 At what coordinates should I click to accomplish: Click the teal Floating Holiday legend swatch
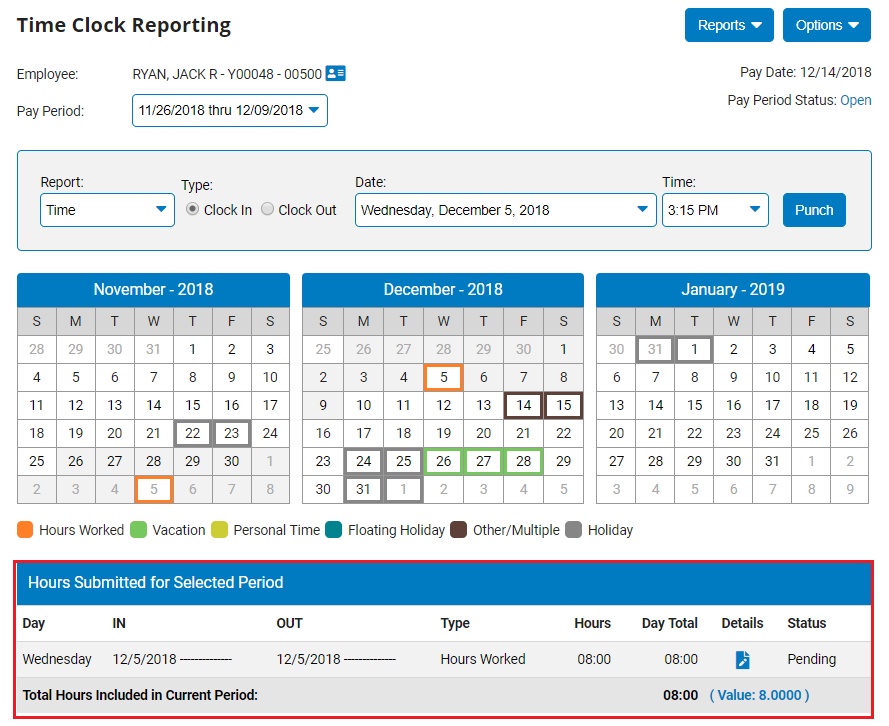335,530
